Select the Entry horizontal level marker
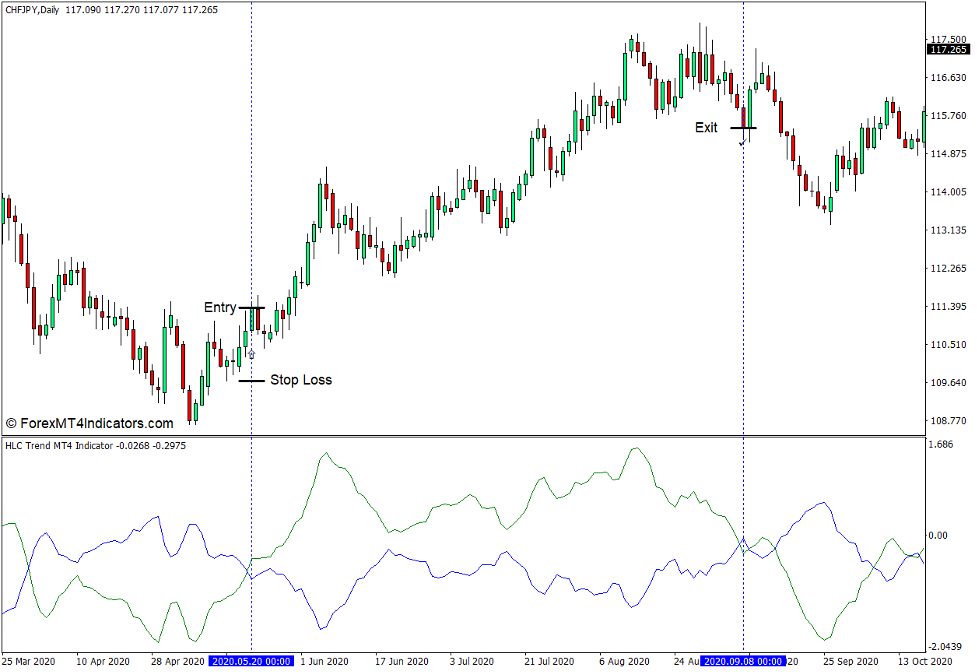Screen dimensions: 977x672 coord(253,309)
